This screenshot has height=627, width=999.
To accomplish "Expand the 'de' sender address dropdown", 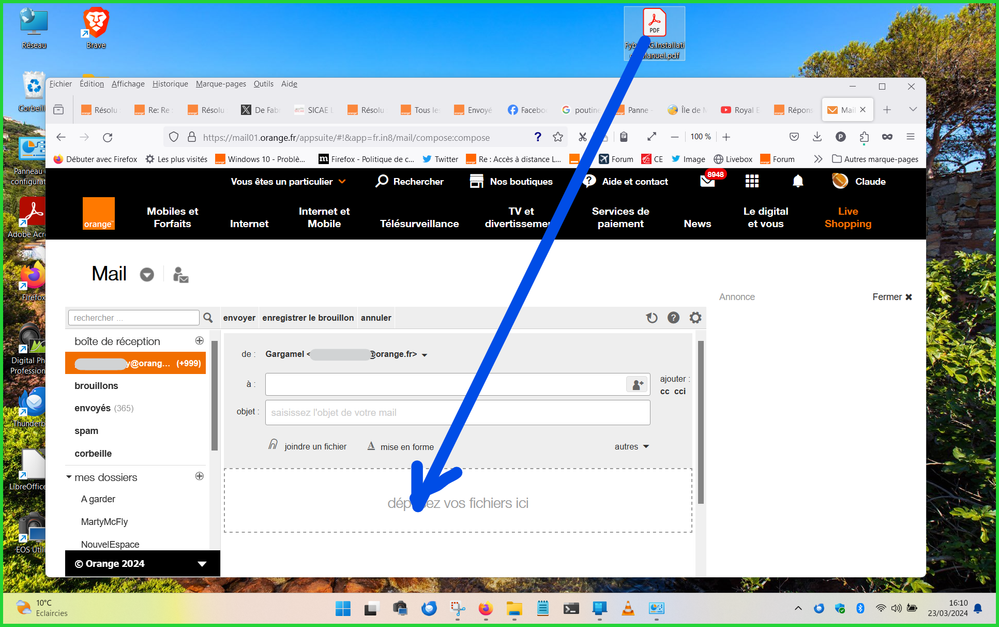I will (x=425, y=355).
